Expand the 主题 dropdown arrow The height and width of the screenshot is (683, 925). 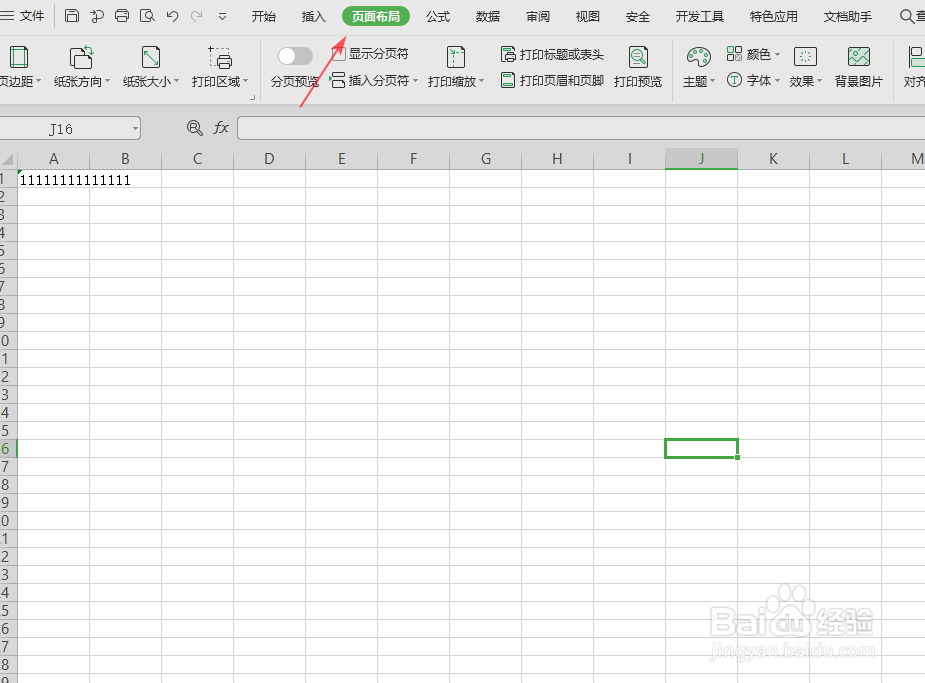tap(713, 81)
